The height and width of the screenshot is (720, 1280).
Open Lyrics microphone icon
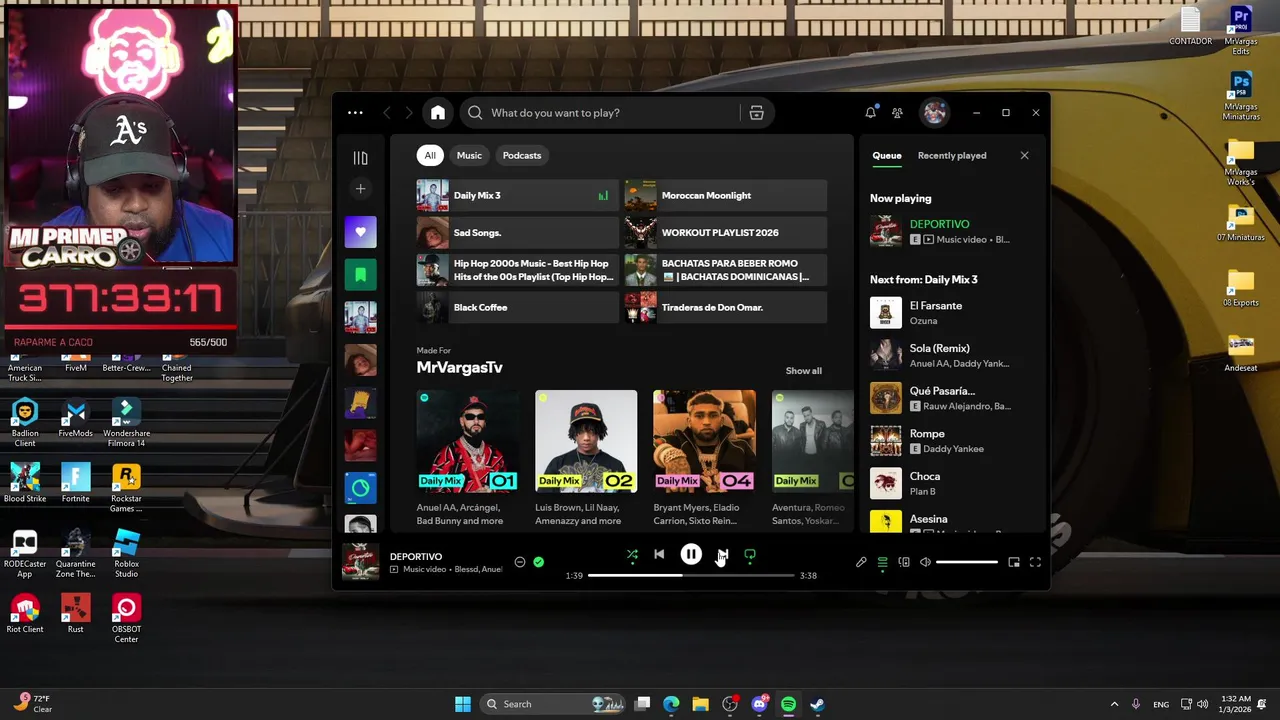861,562
